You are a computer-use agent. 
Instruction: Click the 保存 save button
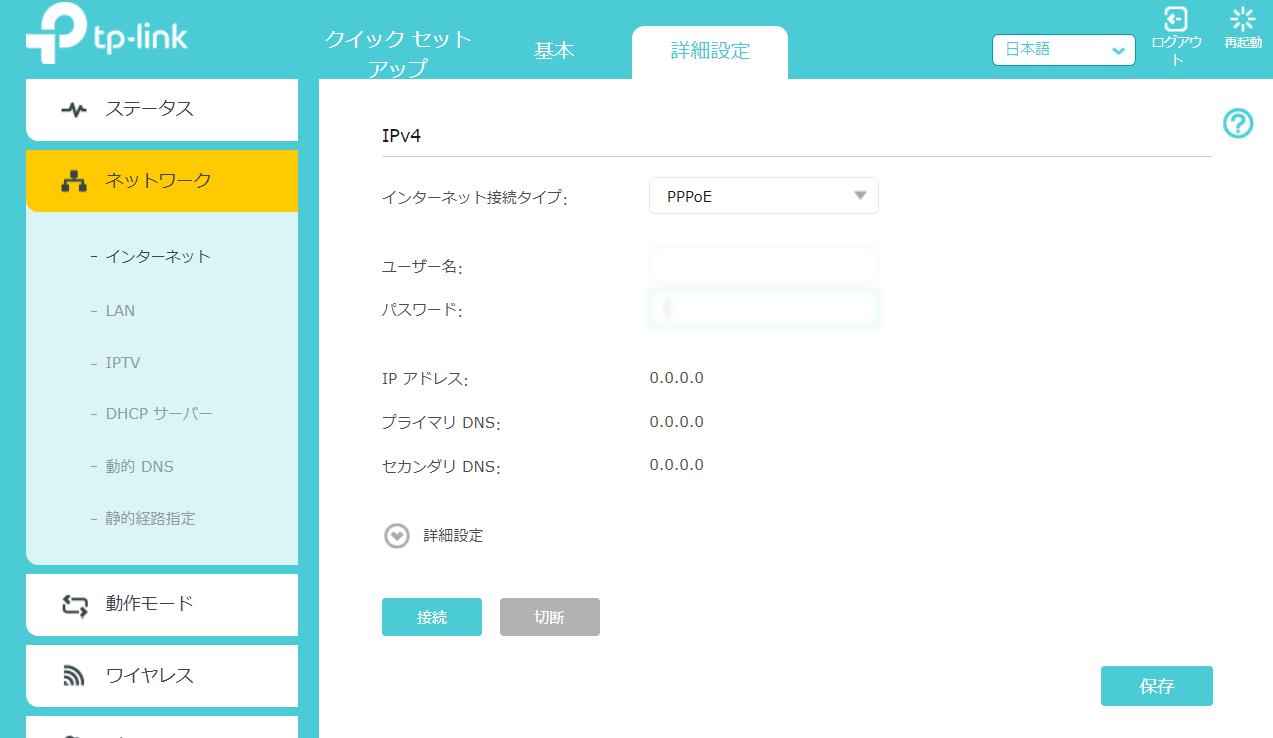(1156, 686)
